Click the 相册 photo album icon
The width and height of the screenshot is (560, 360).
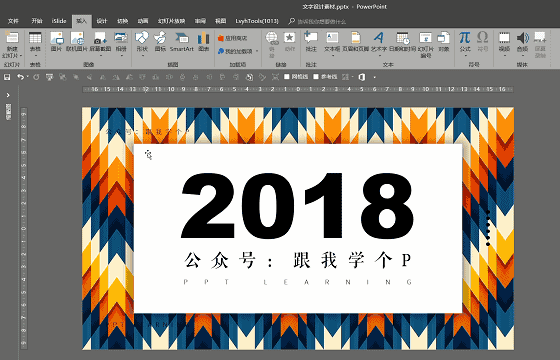point(121,38)
